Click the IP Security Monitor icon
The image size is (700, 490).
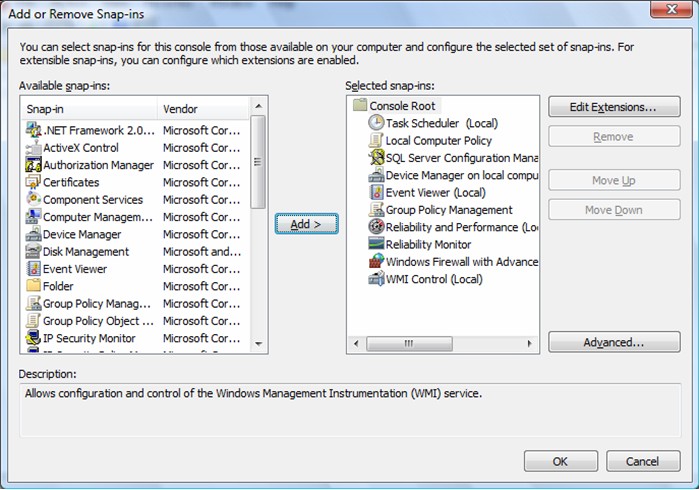(33, 338)
